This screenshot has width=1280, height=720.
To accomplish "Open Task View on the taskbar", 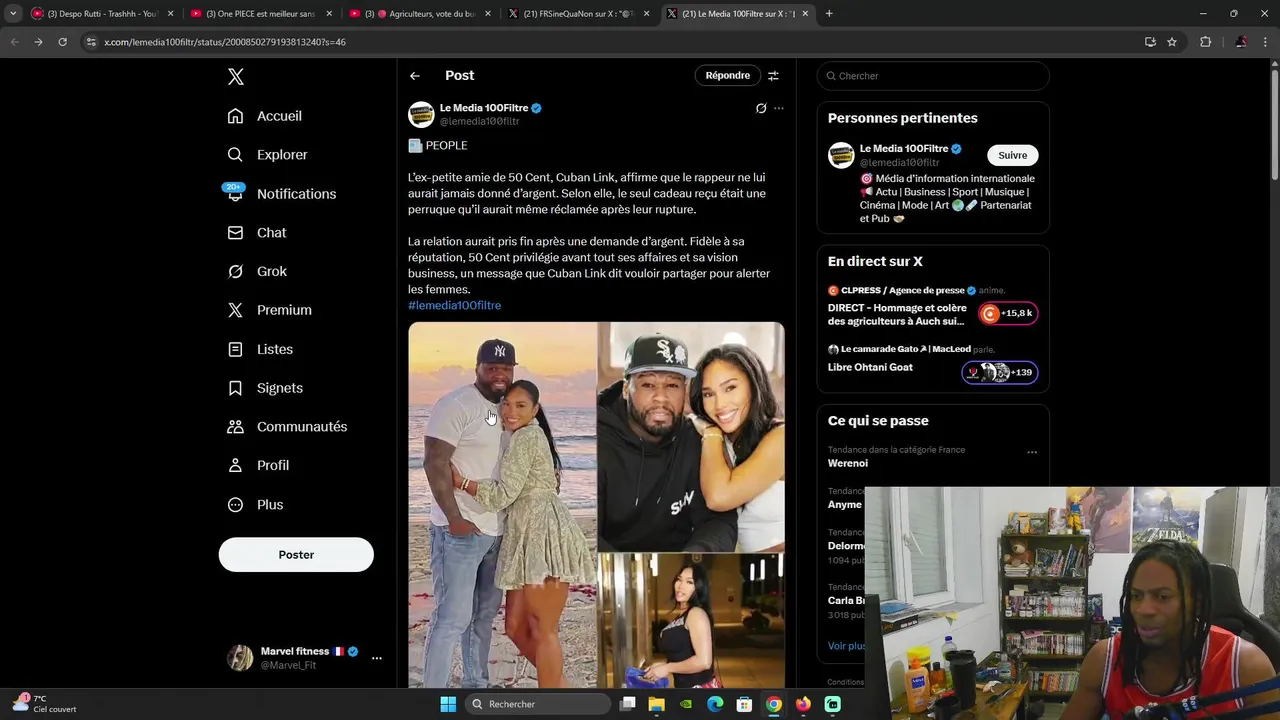I will click(628, 704).
